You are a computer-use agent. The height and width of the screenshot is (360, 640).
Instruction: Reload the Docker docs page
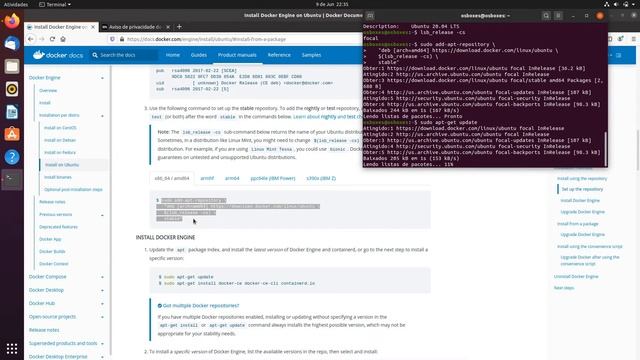pyautogui.click(x=52, y=39)
